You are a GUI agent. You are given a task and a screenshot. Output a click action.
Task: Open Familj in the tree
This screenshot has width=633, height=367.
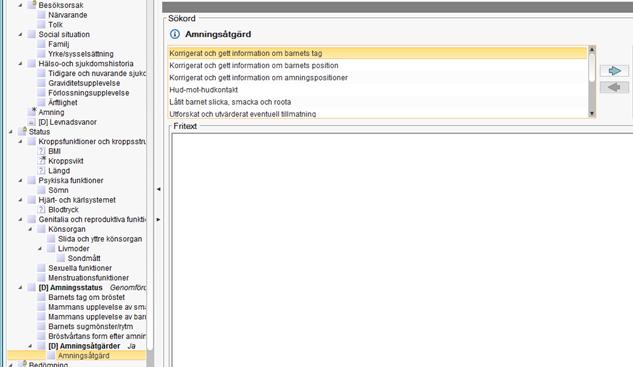pos(59,44)
